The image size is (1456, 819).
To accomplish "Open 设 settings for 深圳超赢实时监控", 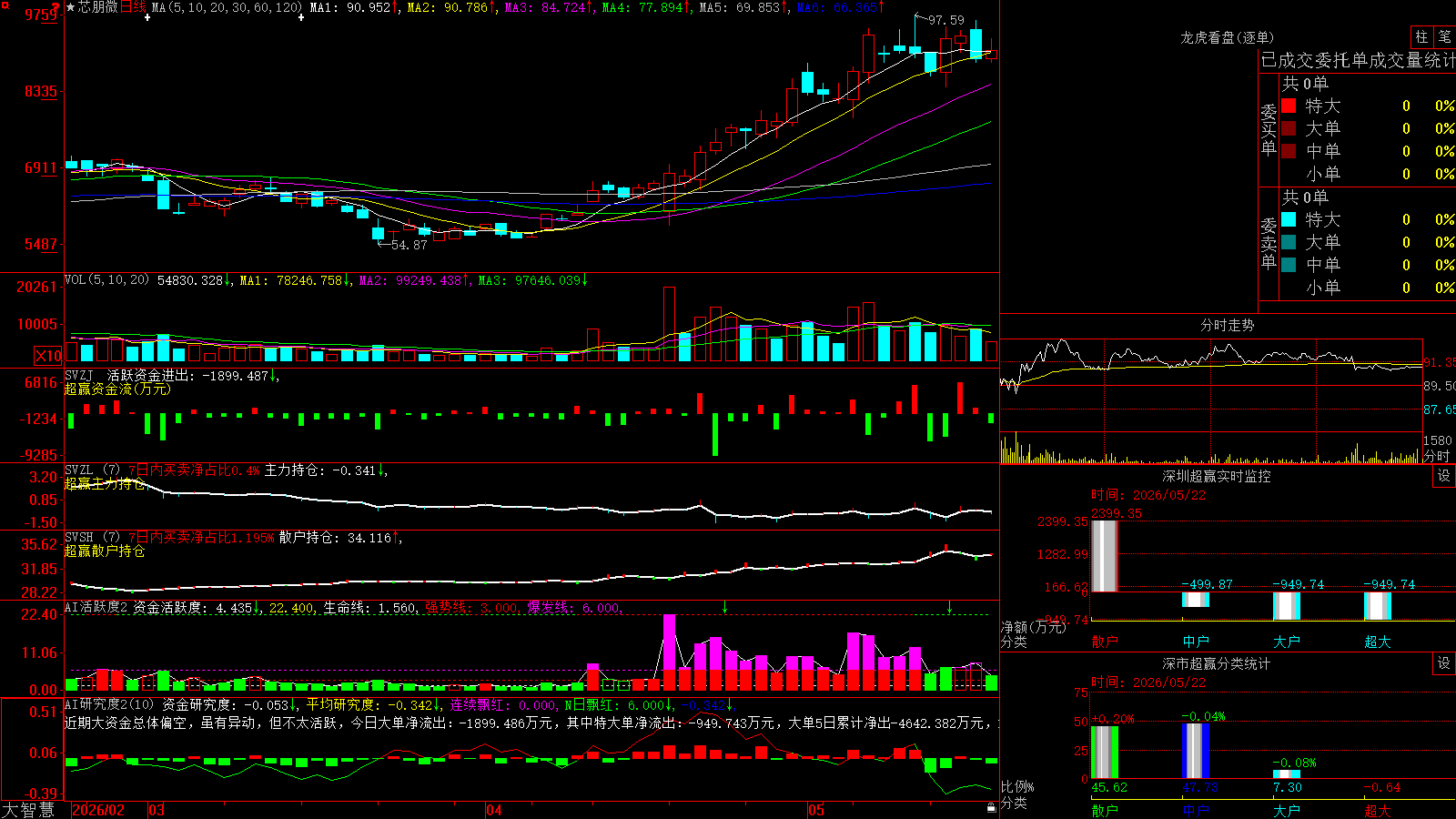I will click(1444, 476).
